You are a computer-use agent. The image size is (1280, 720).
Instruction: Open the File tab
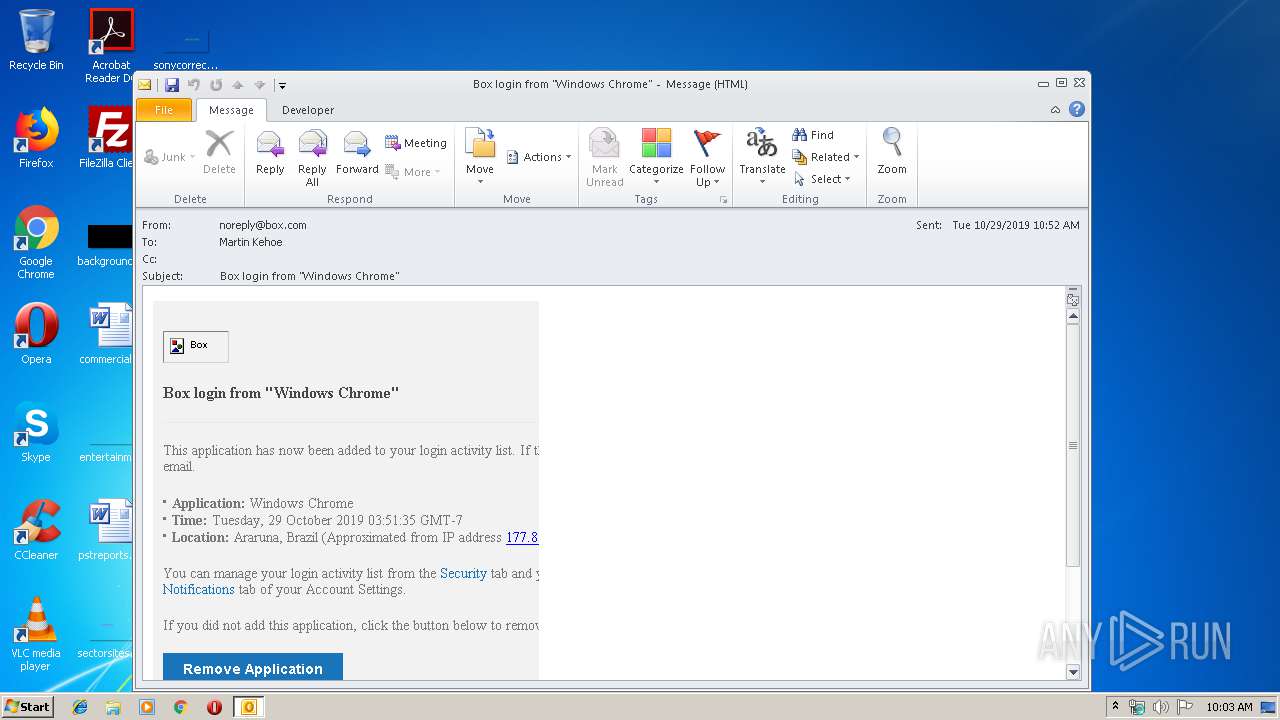(x=164, y=110)
